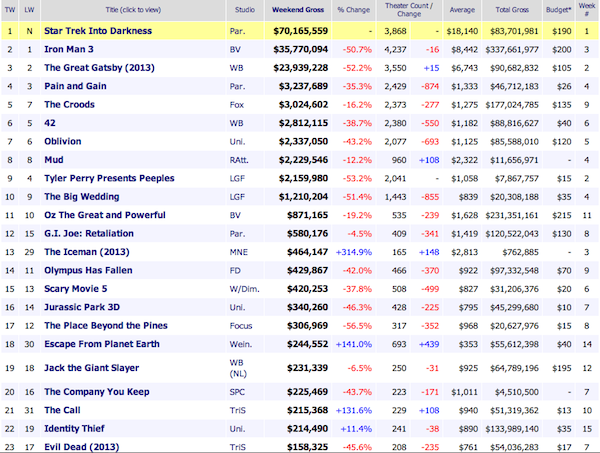Select the $177,024,785 total gross cell

tap(512, 105)
